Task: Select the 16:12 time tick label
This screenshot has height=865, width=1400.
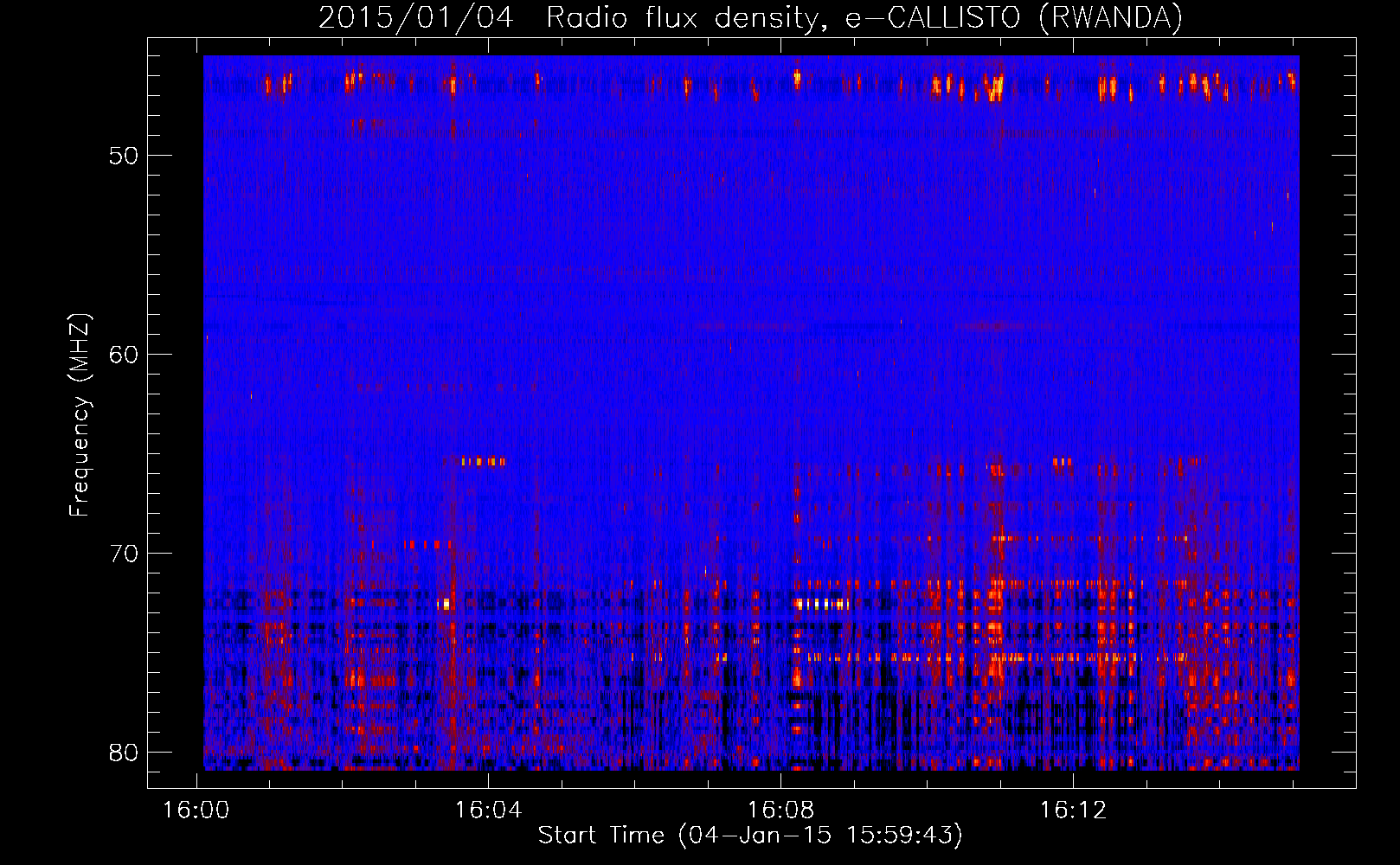Action: click(x=1073, y=811)
